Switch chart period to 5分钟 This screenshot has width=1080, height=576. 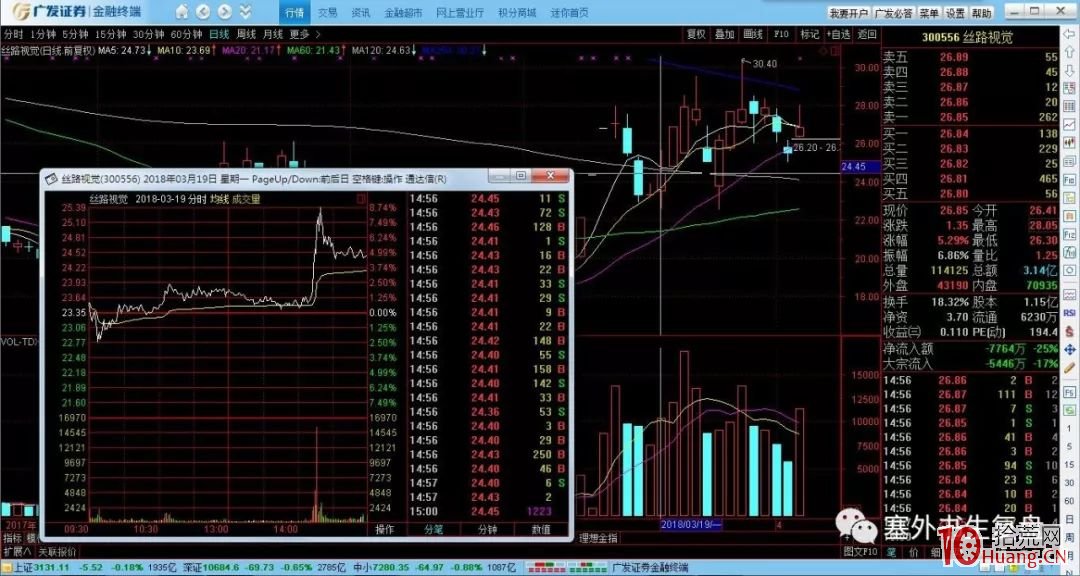pos(74,34)
